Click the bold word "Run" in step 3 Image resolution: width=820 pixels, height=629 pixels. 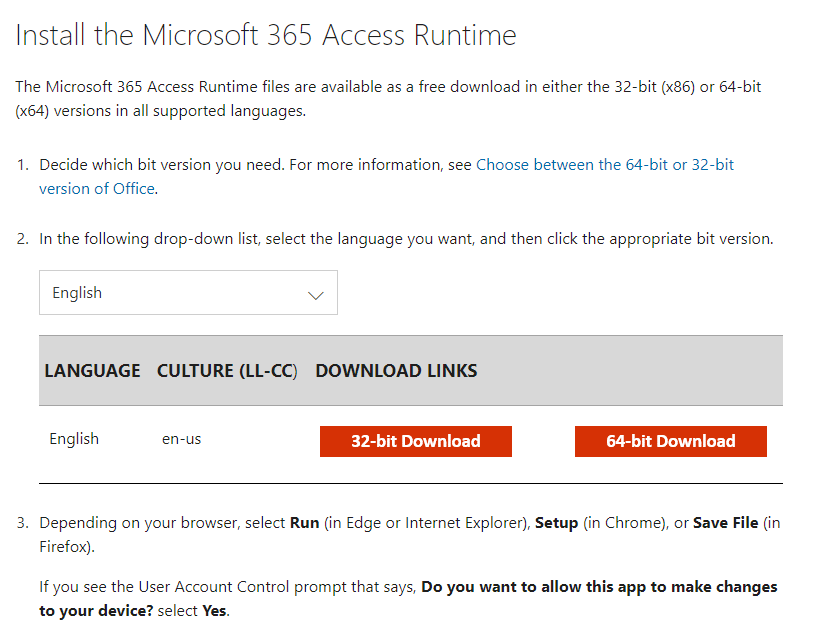pos(304,523)
